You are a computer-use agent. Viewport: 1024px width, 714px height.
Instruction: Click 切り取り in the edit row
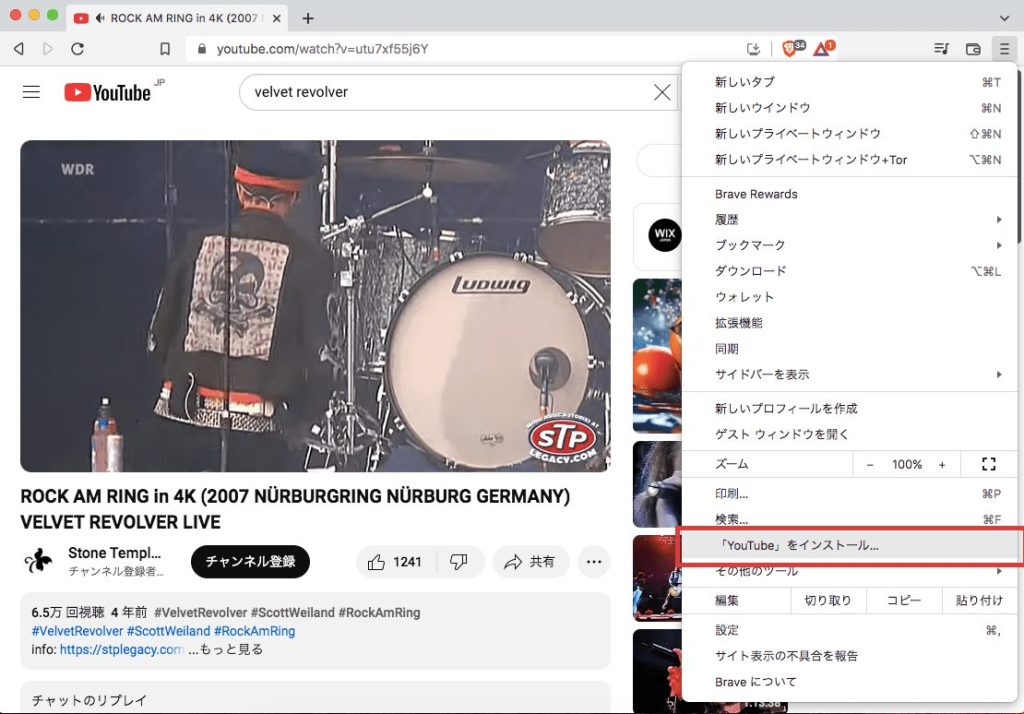point(828,600)
